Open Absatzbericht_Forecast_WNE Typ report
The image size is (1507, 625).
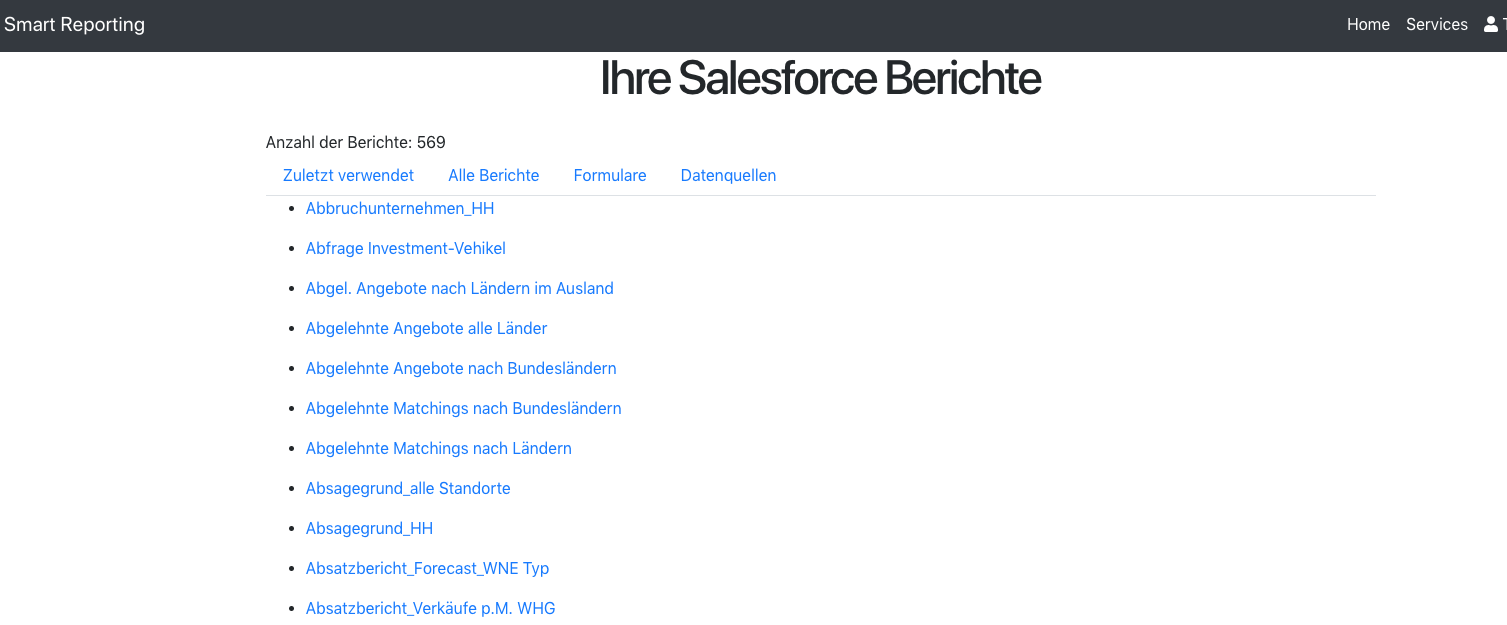pyautogui.click(x=428, y=568)
